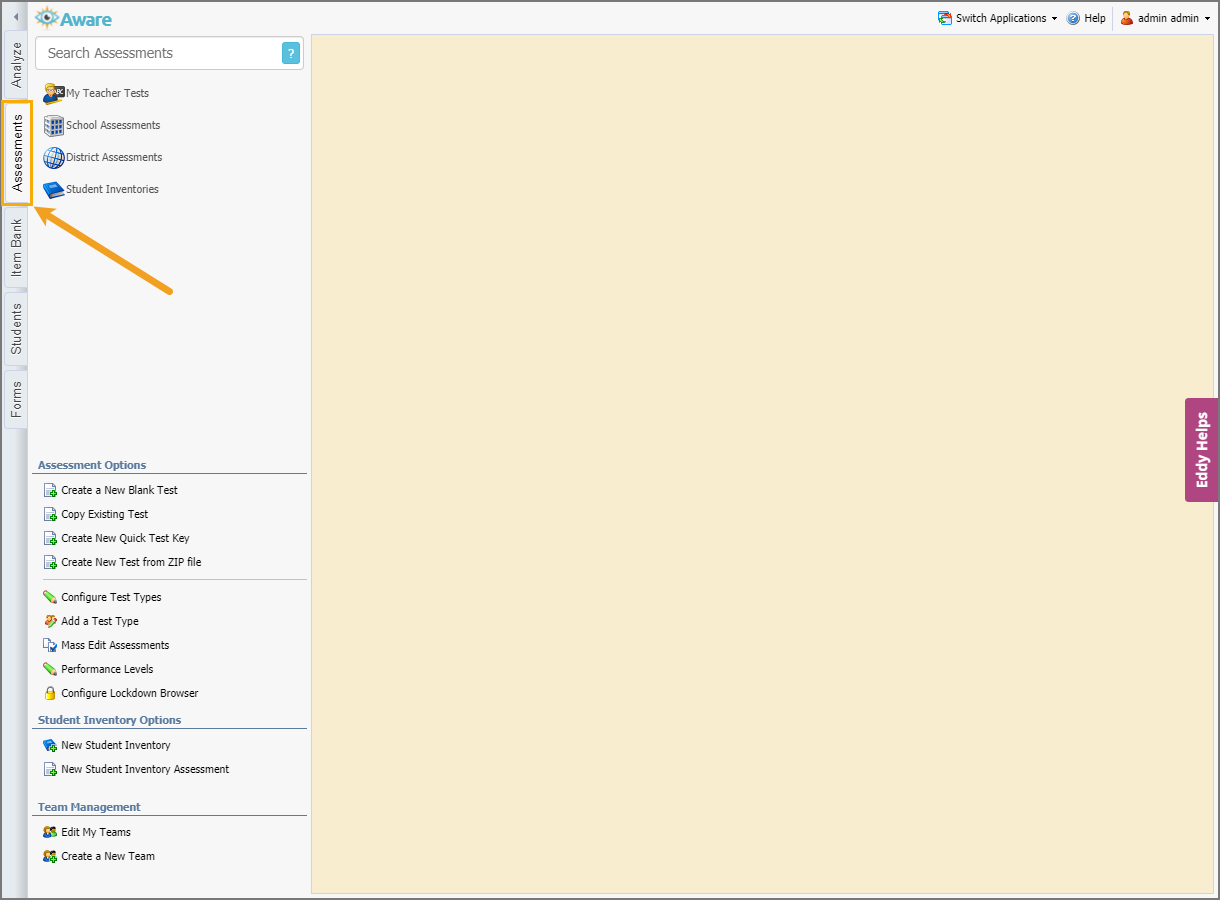Click the Student Inventories book icon
Viewport: 1220px width, 900px height.
click(54, 189)
